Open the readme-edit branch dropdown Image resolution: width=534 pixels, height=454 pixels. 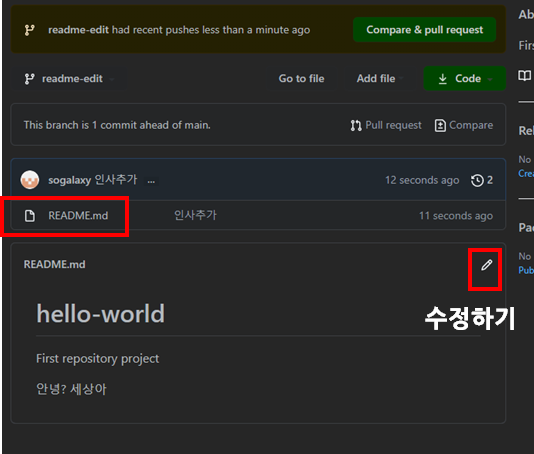pyautogui.click(x=68, y=79)
